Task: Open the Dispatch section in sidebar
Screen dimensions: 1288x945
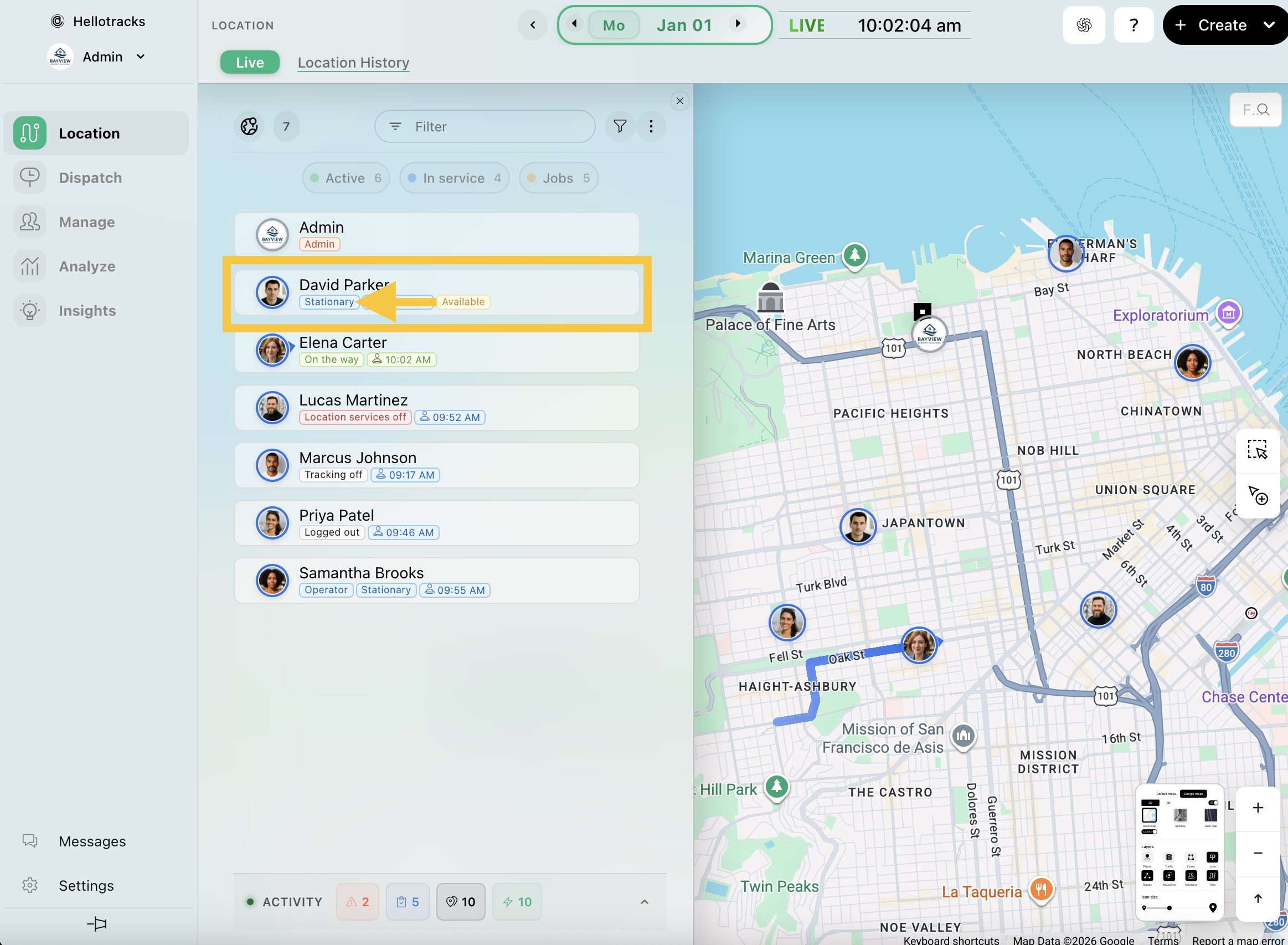Action: (x=90, y=177)
